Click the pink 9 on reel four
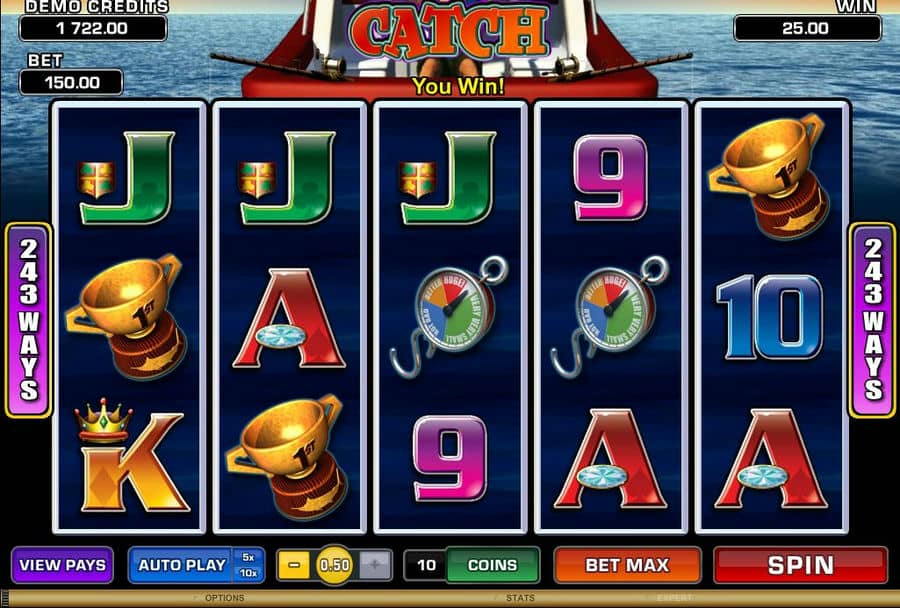This screenshot has width=900, height=608. 611,177
